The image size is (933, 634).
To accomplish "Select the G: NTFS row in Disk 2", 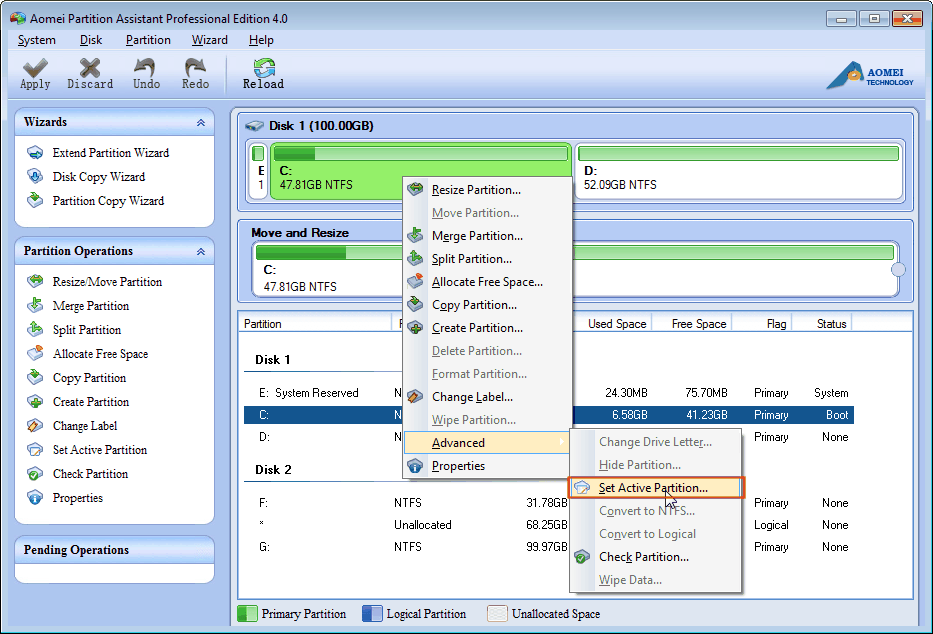I will pos(548,547).
